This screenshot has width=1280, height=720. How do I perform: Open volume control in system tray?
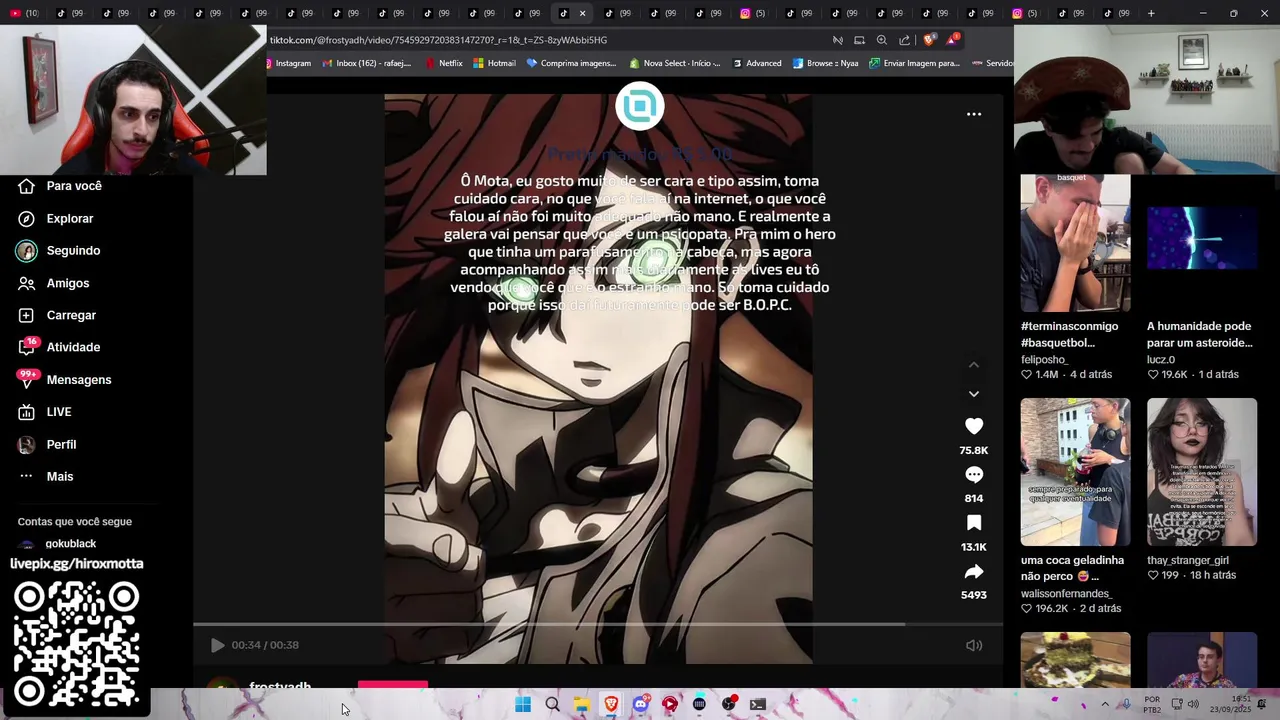(x=1193, y=704)
